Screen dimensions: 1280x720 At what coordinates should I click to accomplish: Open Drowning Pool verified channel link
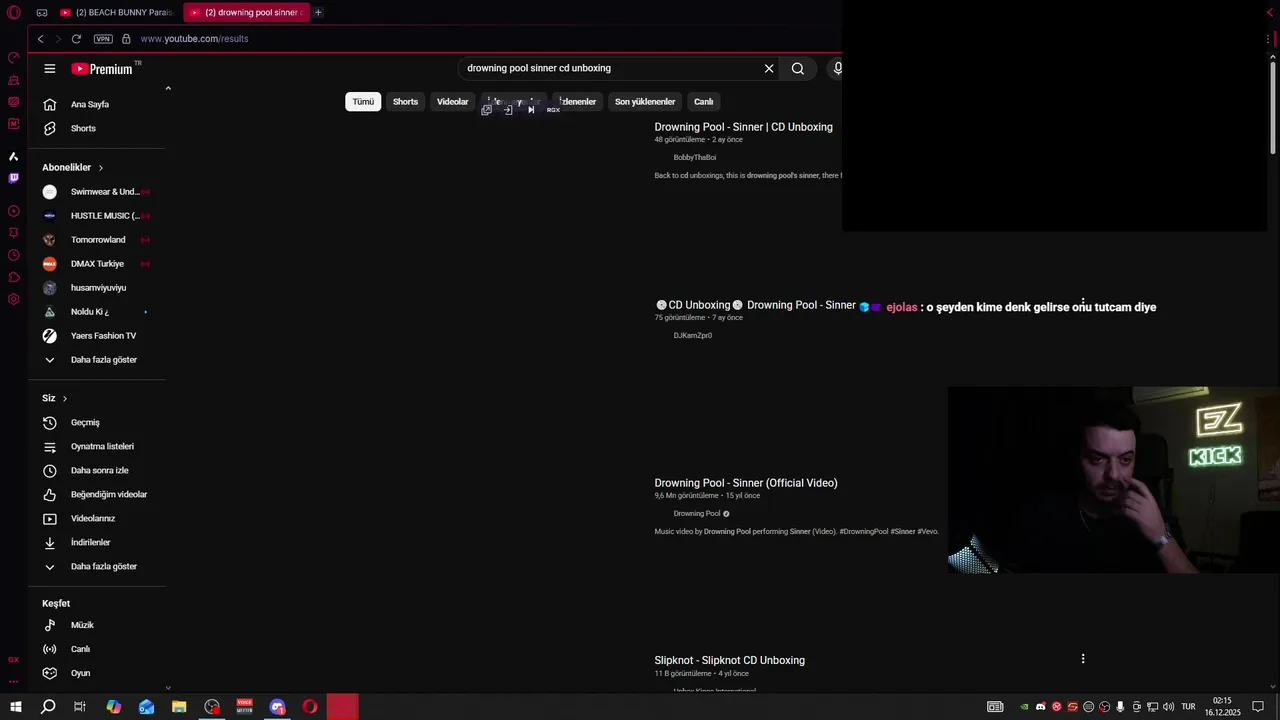click(x=697, y=514)
